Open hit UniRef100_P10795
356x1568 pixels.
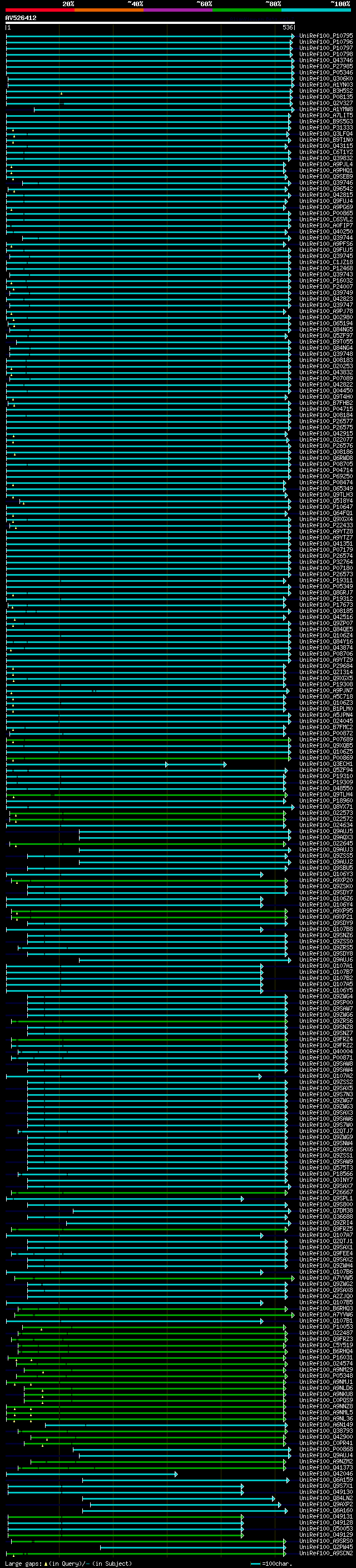tap(326, 36)
